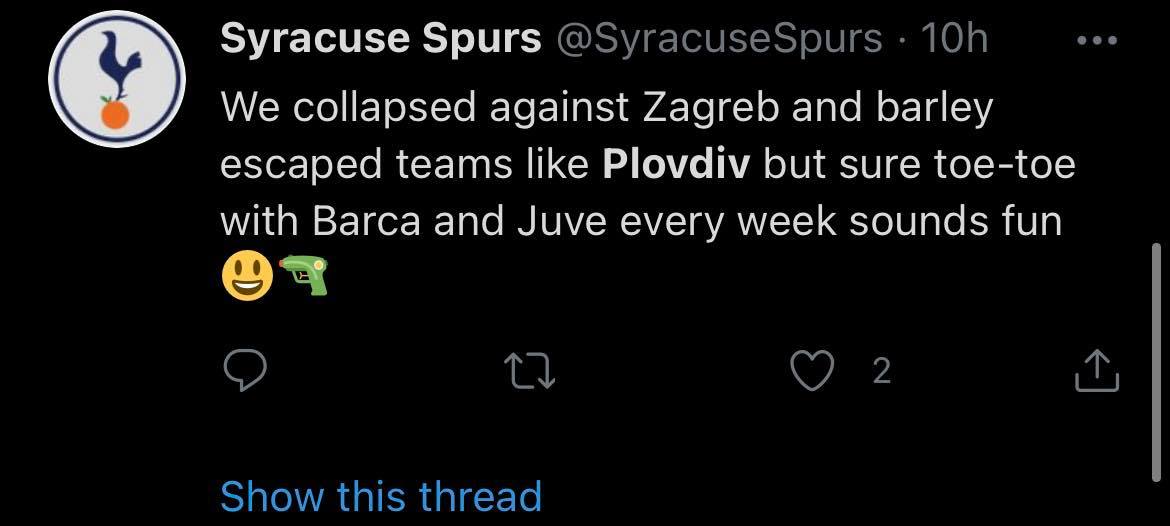Open the three-dot more options menu
Viewport: 1170px width, 526px height.
(x=1098, y=41)
